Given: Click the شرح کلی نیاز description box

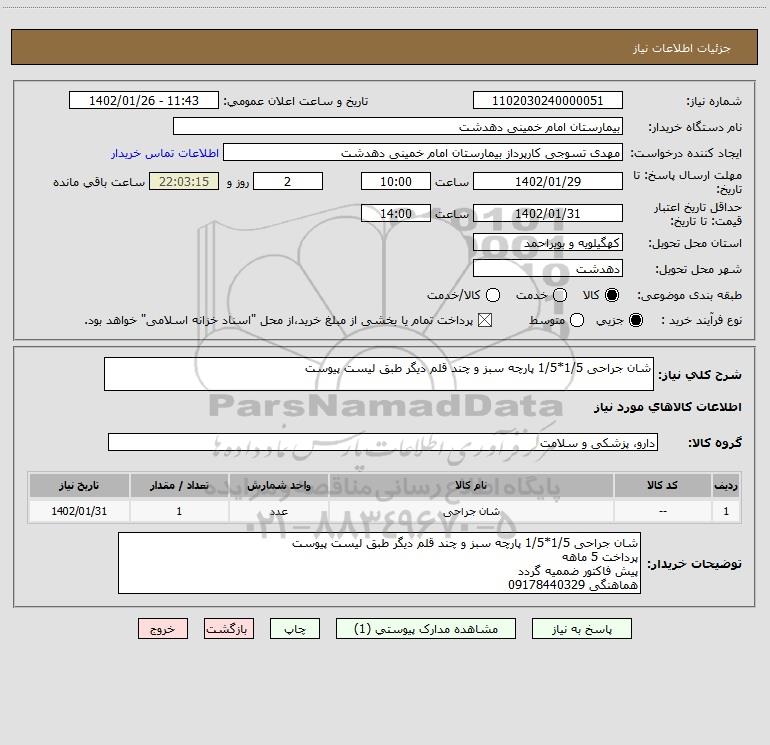Looking at the screenshot, I should [379, 374].
